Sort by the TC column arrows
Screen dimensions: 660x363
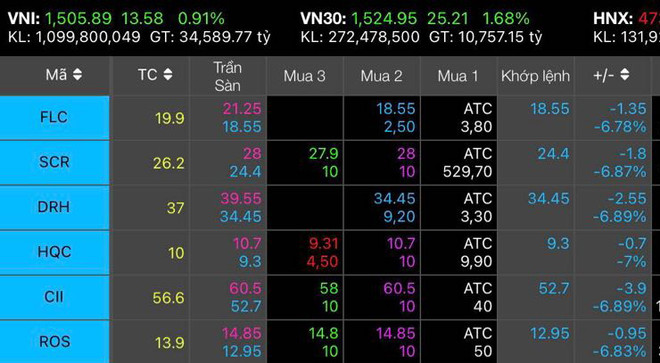[168, 75]
